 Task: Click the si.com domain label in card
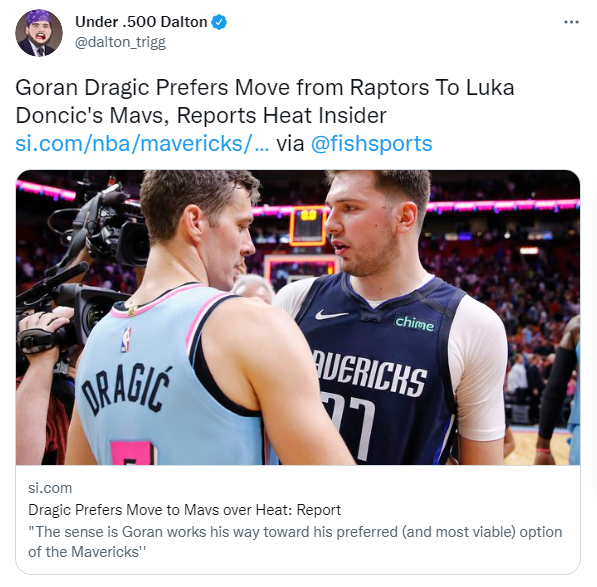coord(50,488)
